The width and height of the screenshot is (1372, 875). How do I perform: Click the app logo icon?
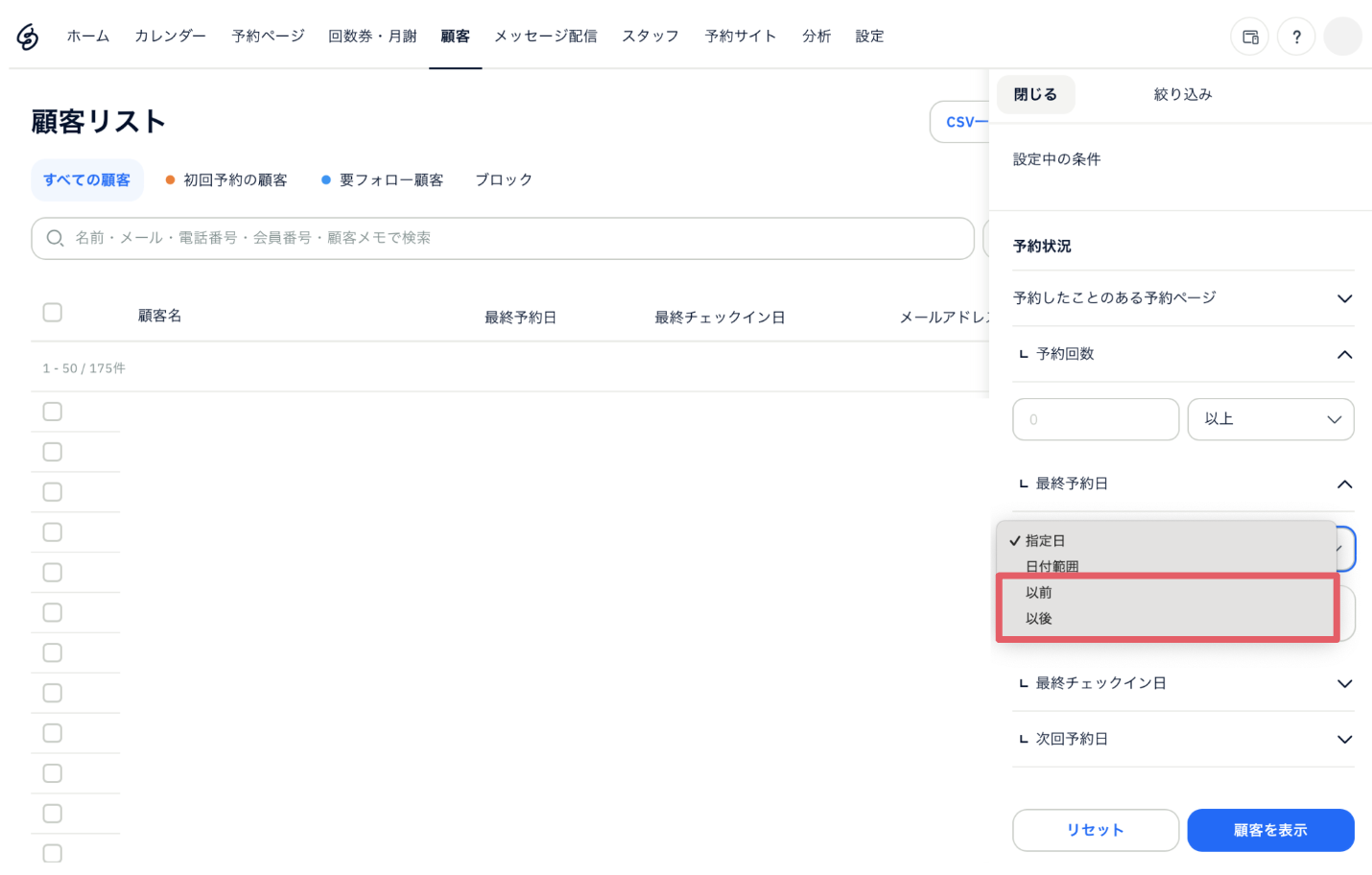click(x=28, y=36)
